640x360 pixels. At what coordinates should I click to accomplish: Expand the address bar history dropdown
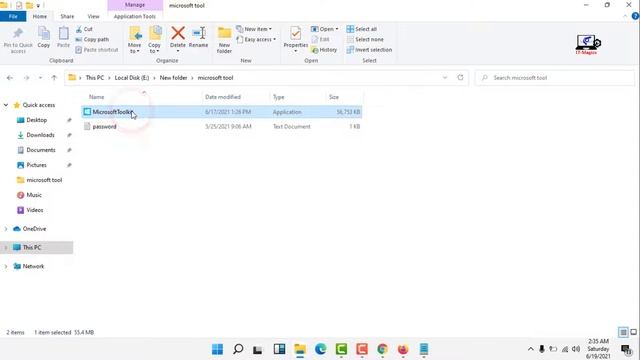(x=445, y=78)
